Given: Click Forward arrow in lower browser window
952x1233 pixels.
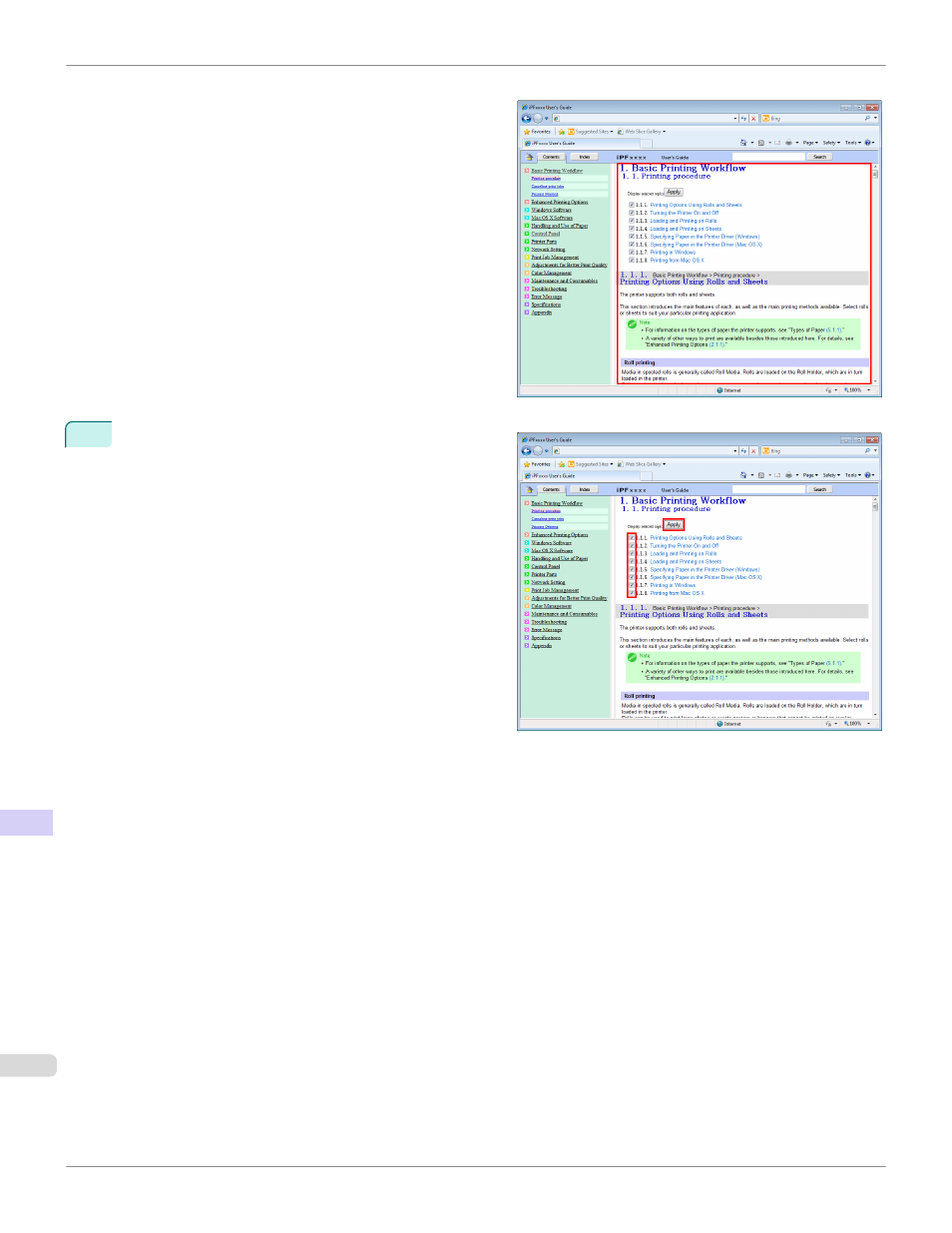Looking at the screenshot, I should (537, 450).
